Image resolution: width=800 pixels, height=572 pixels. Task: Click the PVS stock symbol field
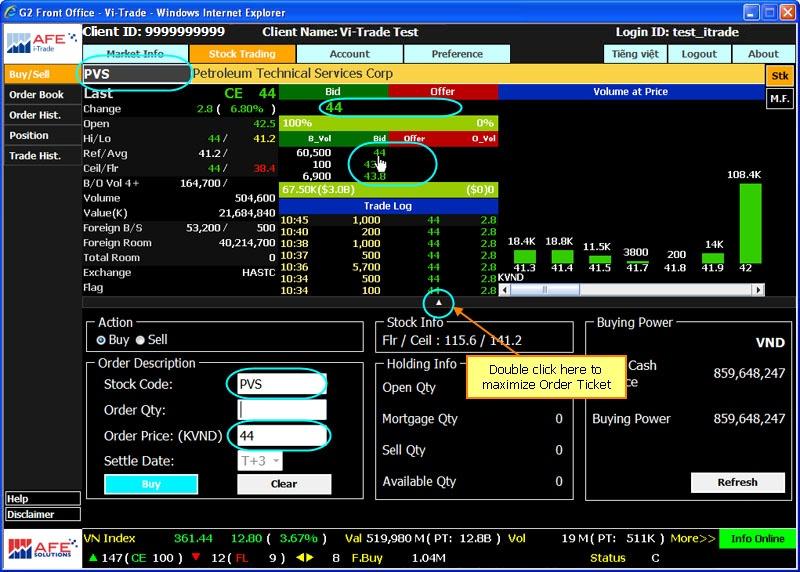[x=136, y=74]
